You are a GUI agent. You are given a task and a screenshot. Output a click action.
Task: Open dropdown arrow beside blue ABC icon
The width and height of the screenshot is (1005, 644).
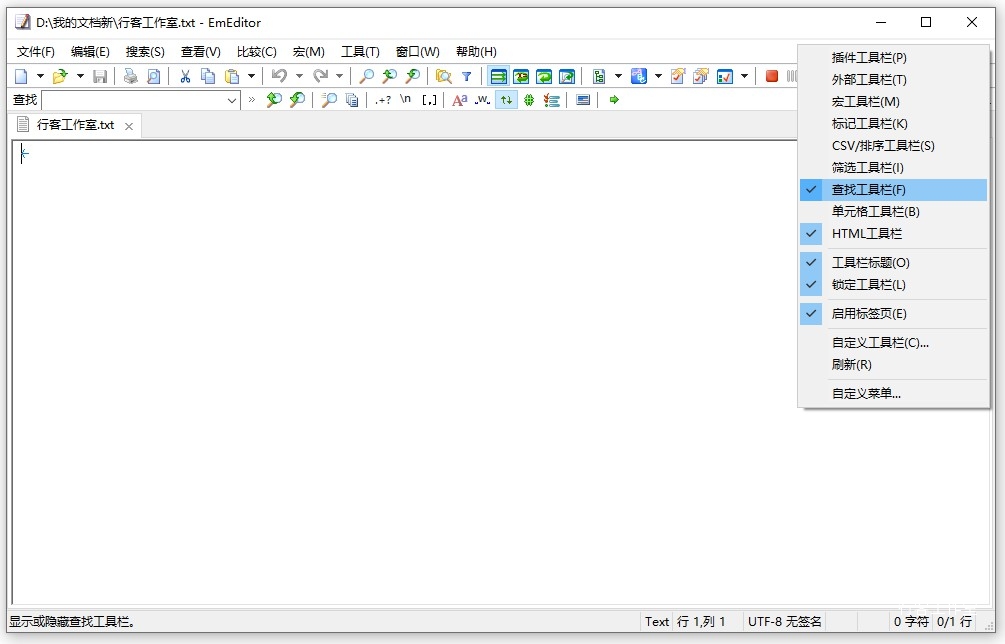[x=658, y=77]
